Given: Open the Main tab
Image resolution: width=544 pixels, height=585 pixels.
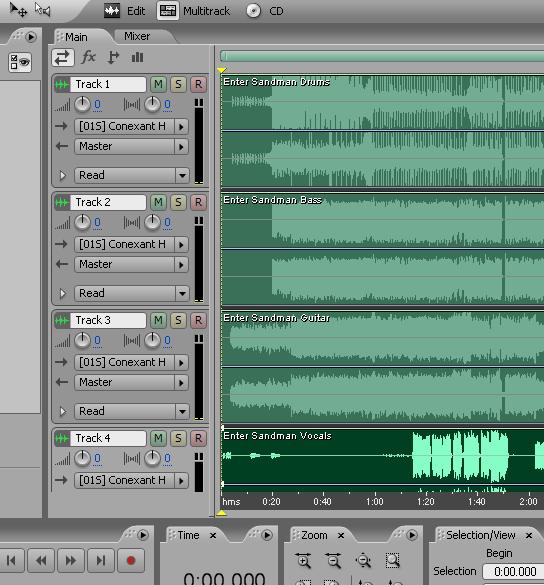Looking at the screenshot, I should [76, 37].
